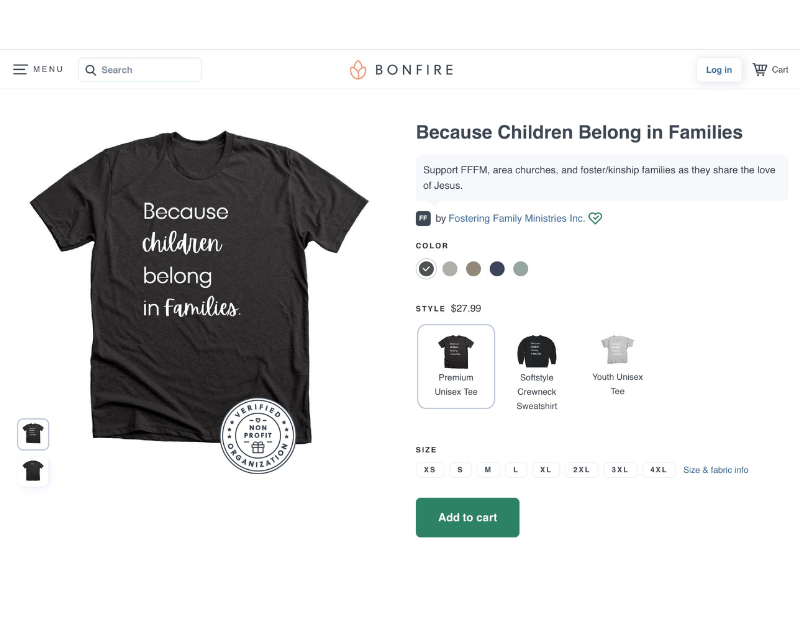Click the Bonfire flame logo
This screenshot has height=630, width=800.
point(358,70)
